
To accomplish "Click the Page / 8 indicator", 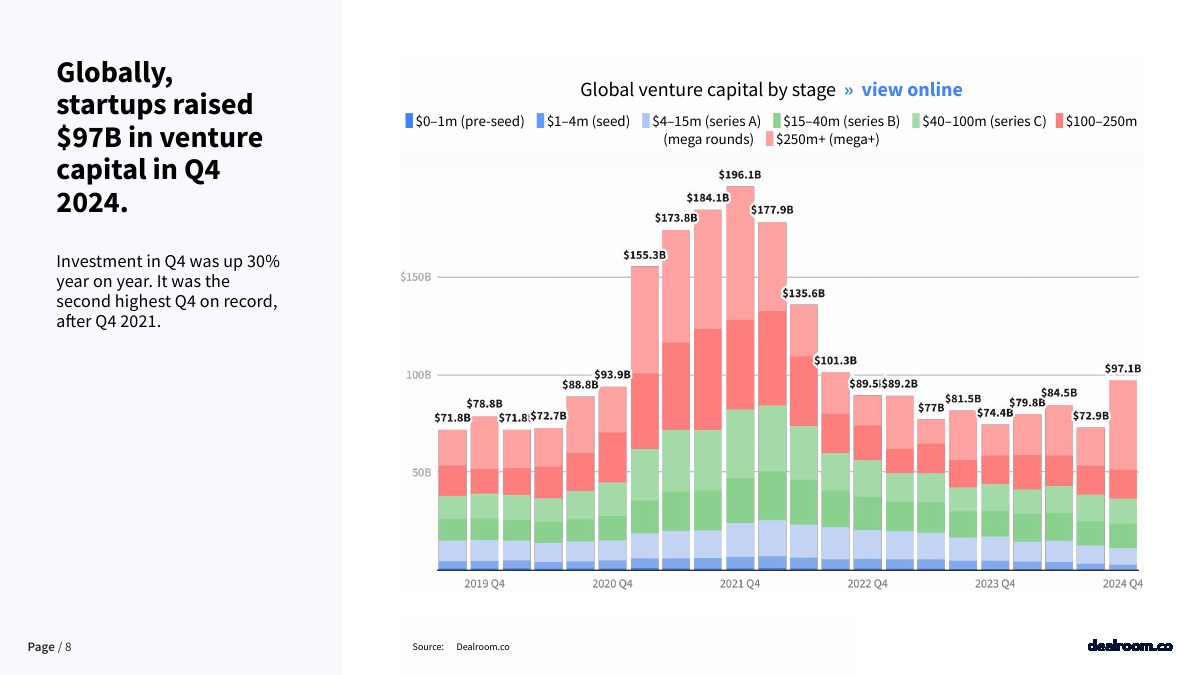I will point(49,647).
